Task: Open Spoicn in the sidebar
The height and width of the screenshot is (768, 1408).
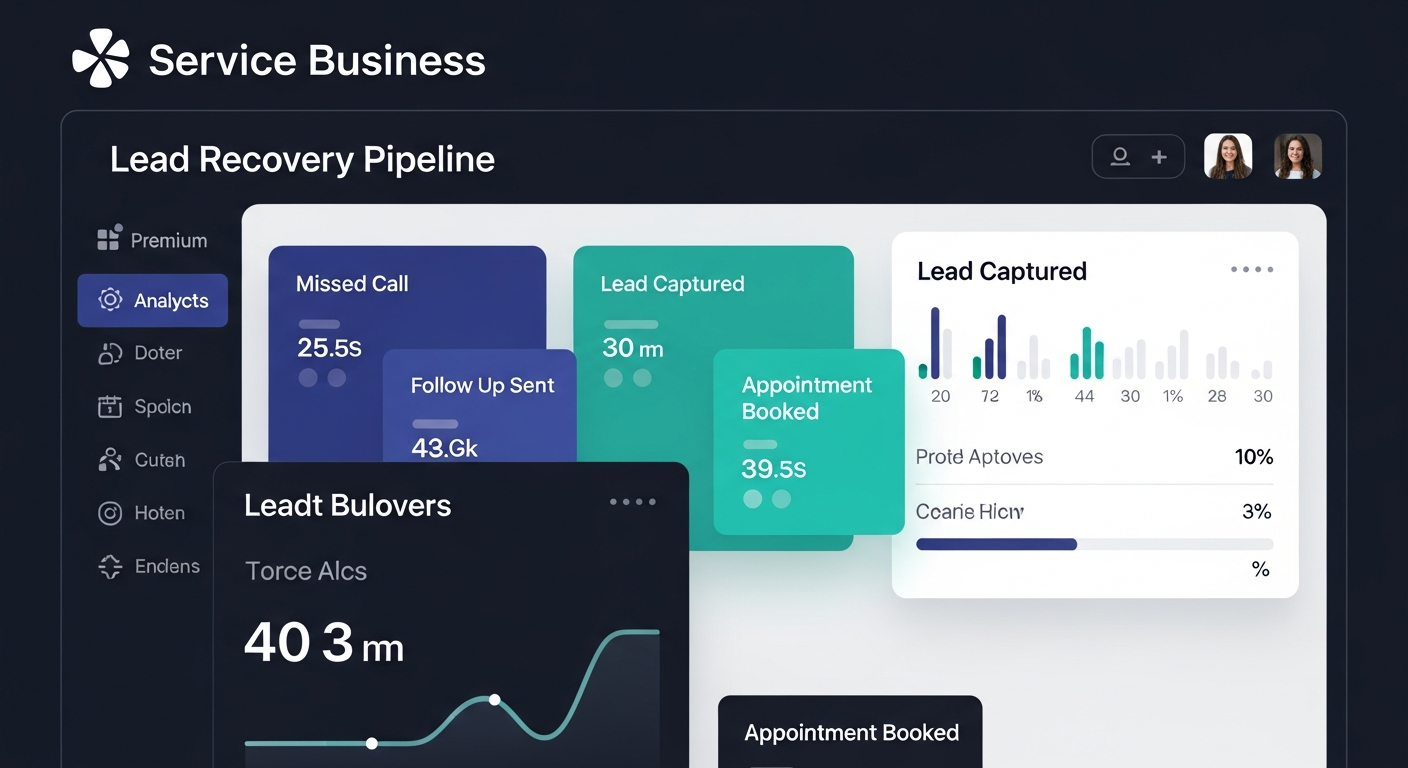Action: point(145,406)
